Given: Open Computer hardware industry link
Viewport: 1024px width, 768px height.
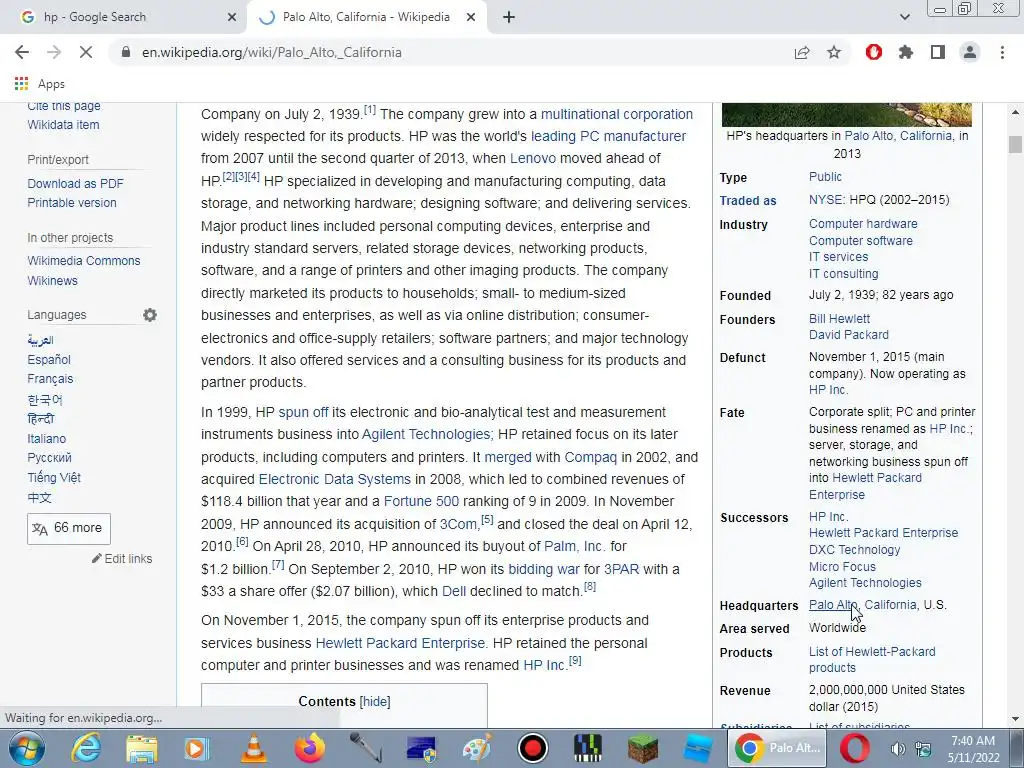Looking at the screenshot, I should tap(863, 223).
